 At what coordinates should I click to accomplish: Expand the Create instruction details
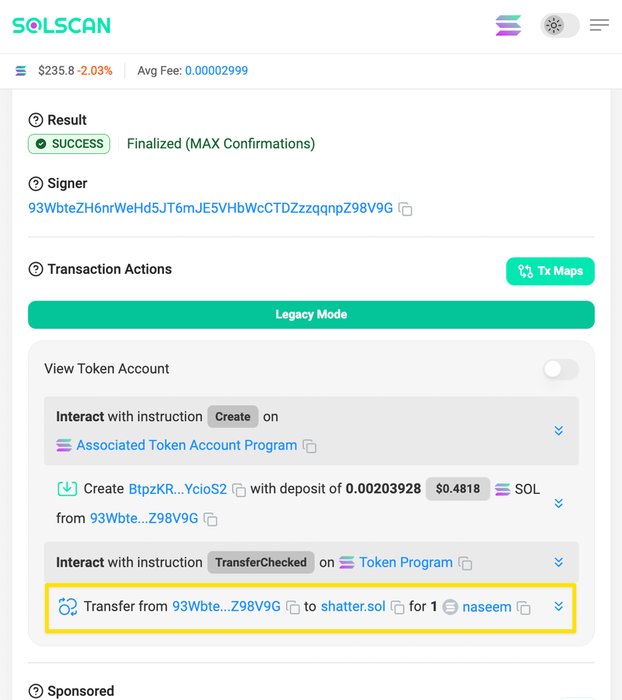pyautogui.click(x=559, y=430)
